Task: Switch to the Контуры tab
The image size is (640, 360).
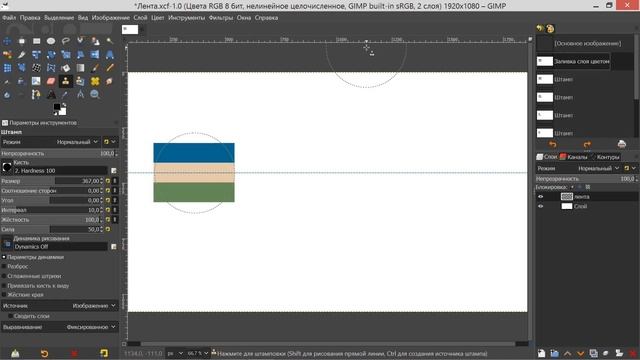Action: (x=605, y=157)
